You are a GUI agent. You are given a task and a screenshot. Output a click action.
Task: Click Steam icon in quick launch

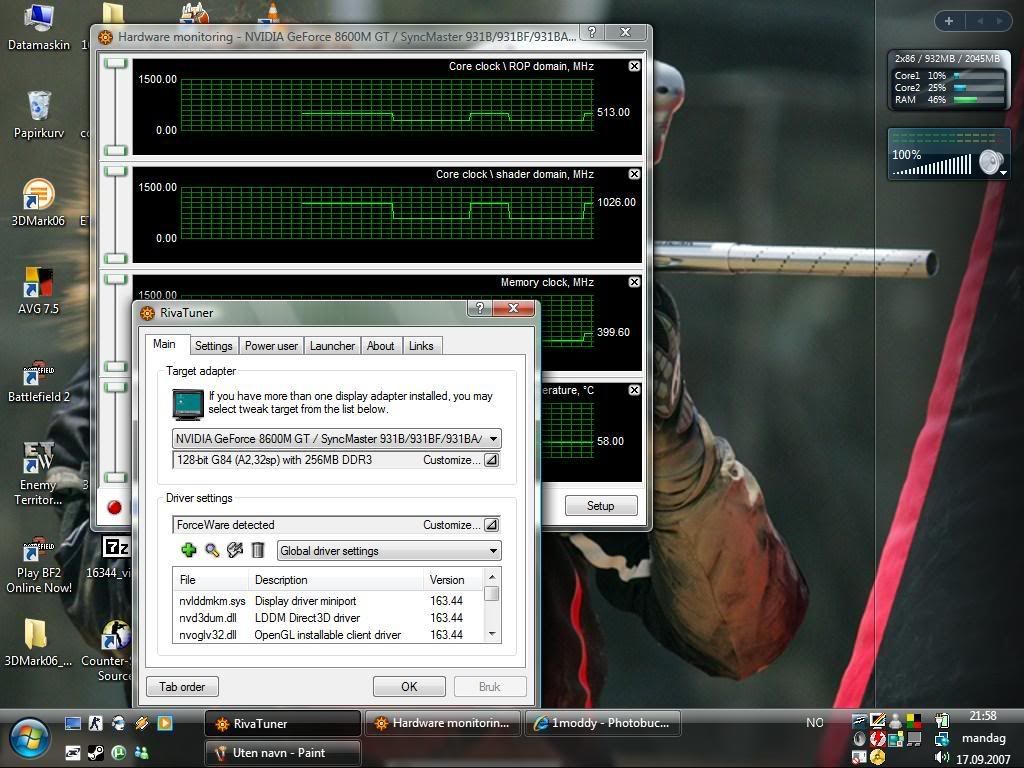tap(95, 752)
